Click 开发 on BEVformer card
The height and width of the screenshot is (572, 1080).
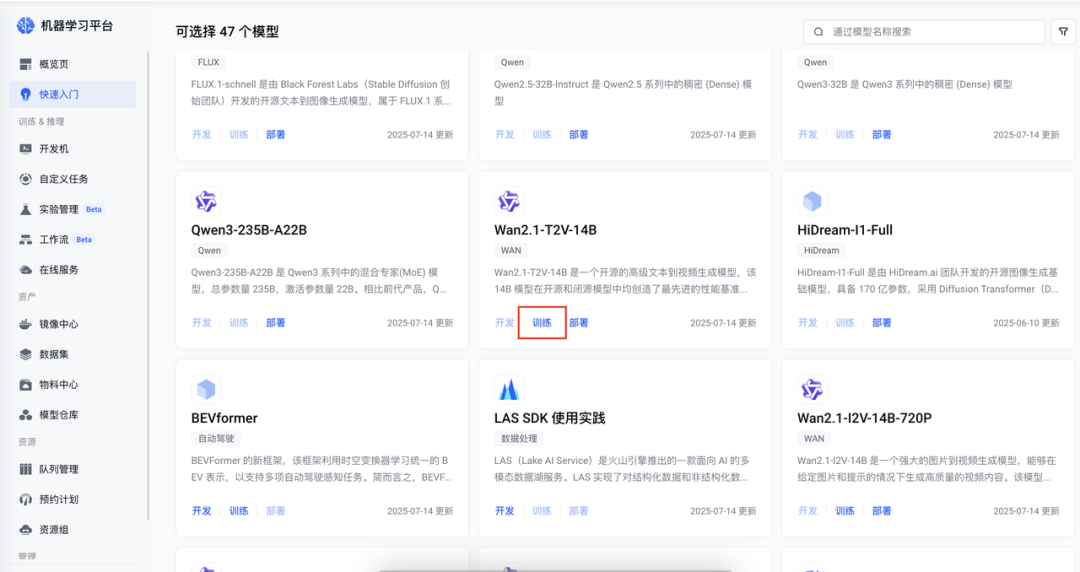[x=202, y=511]
